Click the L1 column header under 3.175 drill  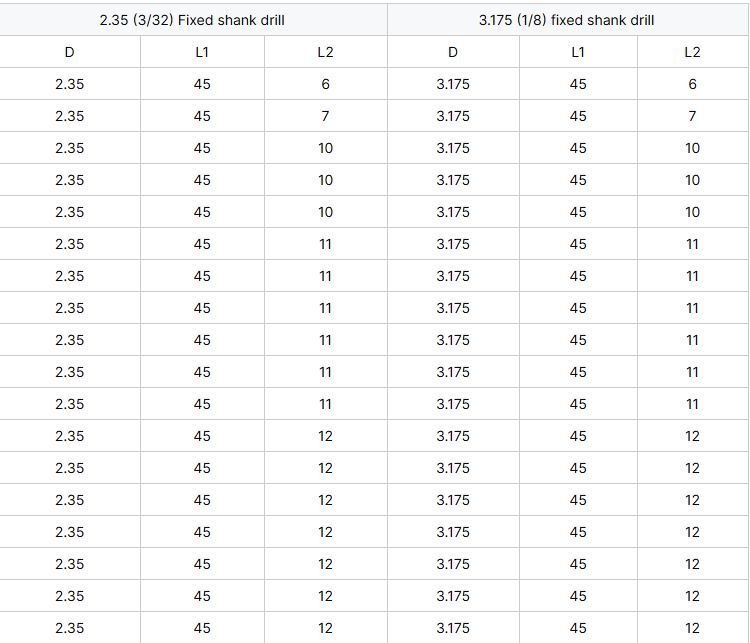578,52
